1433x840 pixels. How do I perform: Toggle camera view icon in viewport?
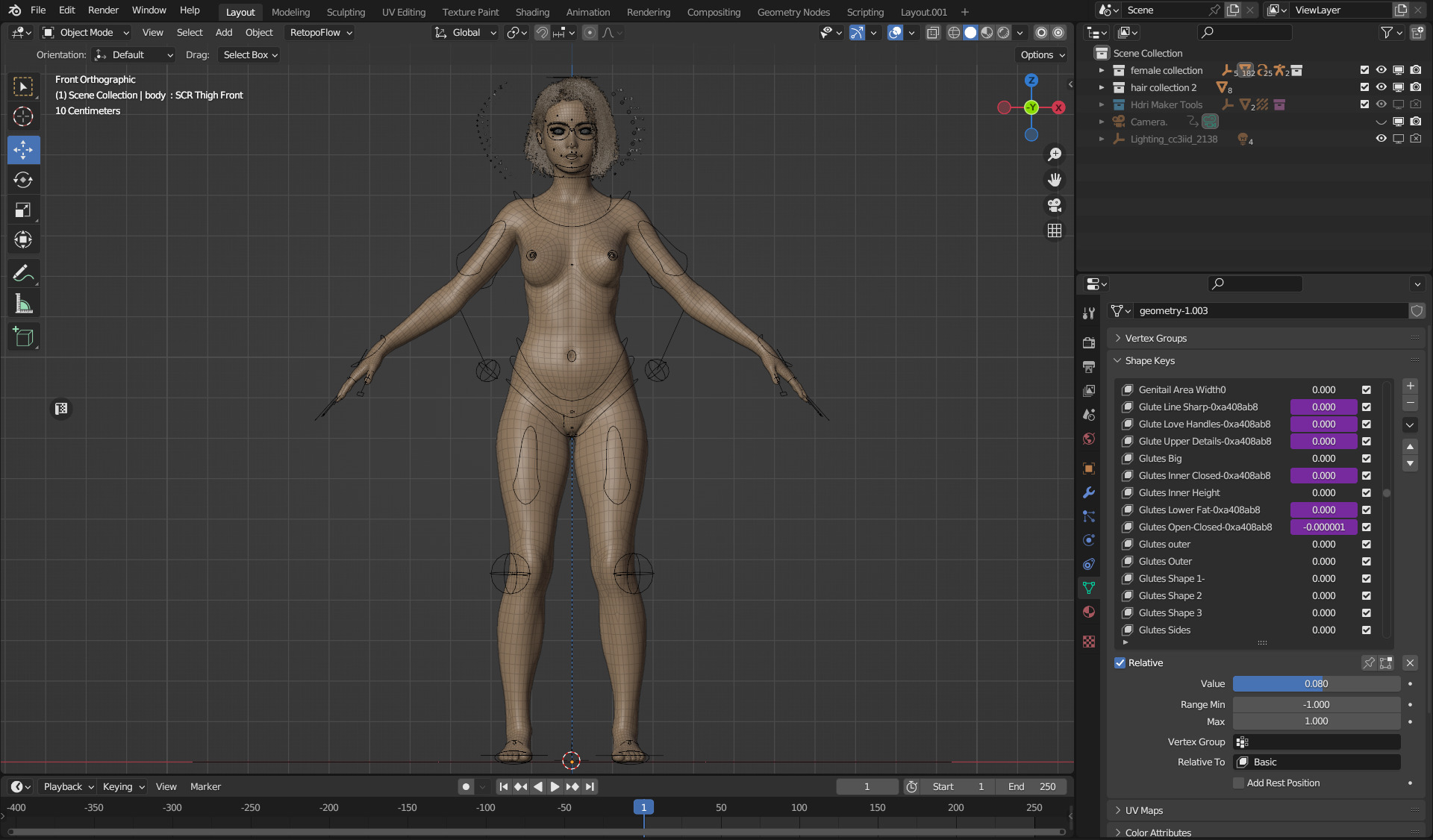(x=1054, y=205)
